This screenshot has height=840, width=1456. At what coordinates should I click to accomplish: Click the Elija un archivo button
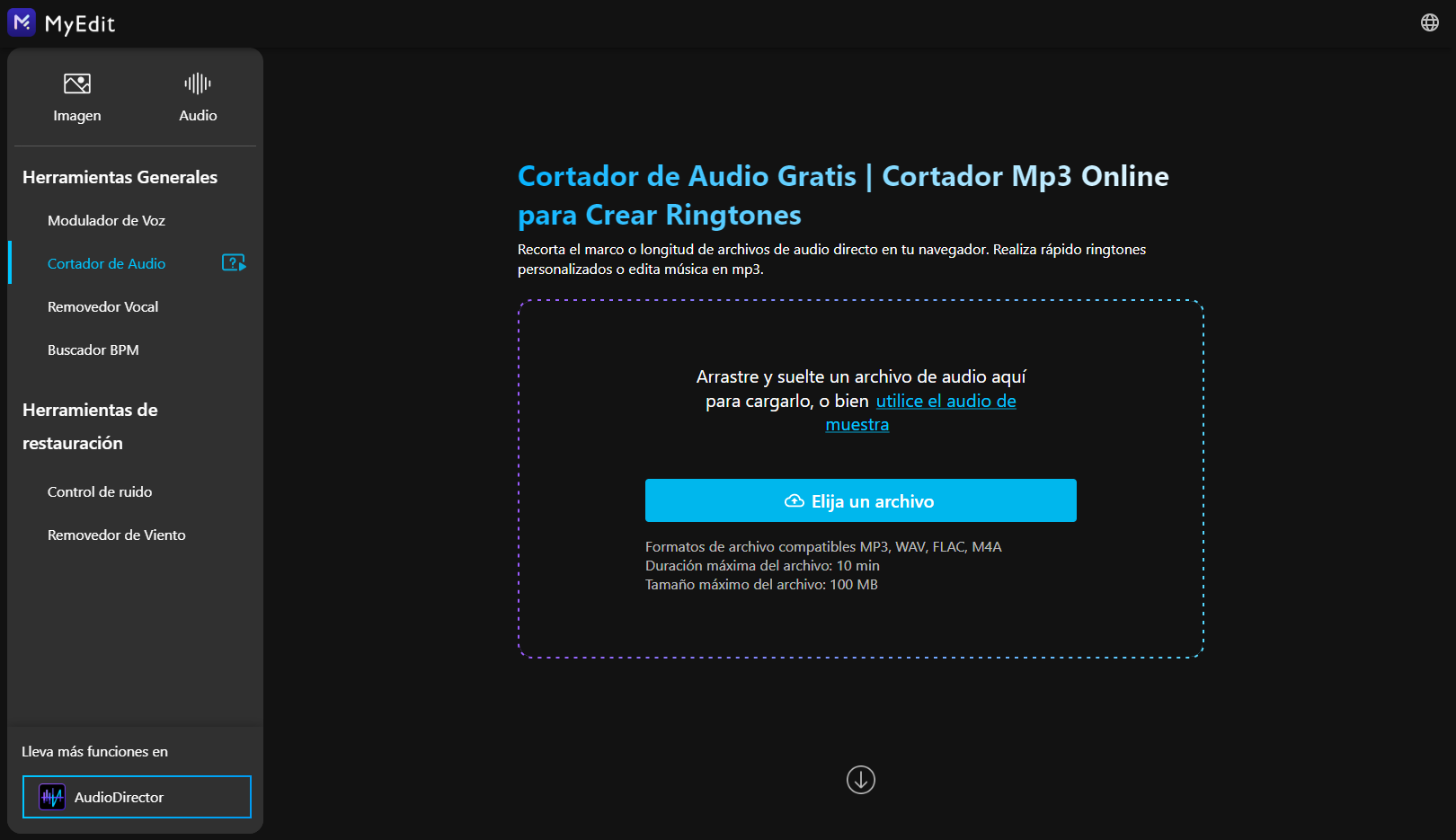pyautogui.click(x=861, y=500)
